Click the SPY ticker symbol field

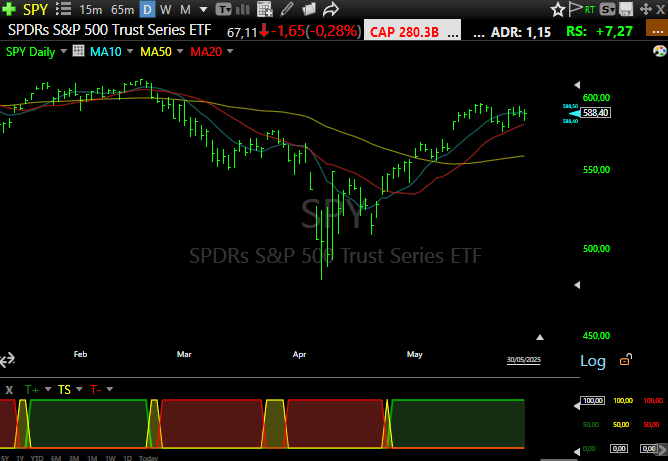[x=35, y=9]
